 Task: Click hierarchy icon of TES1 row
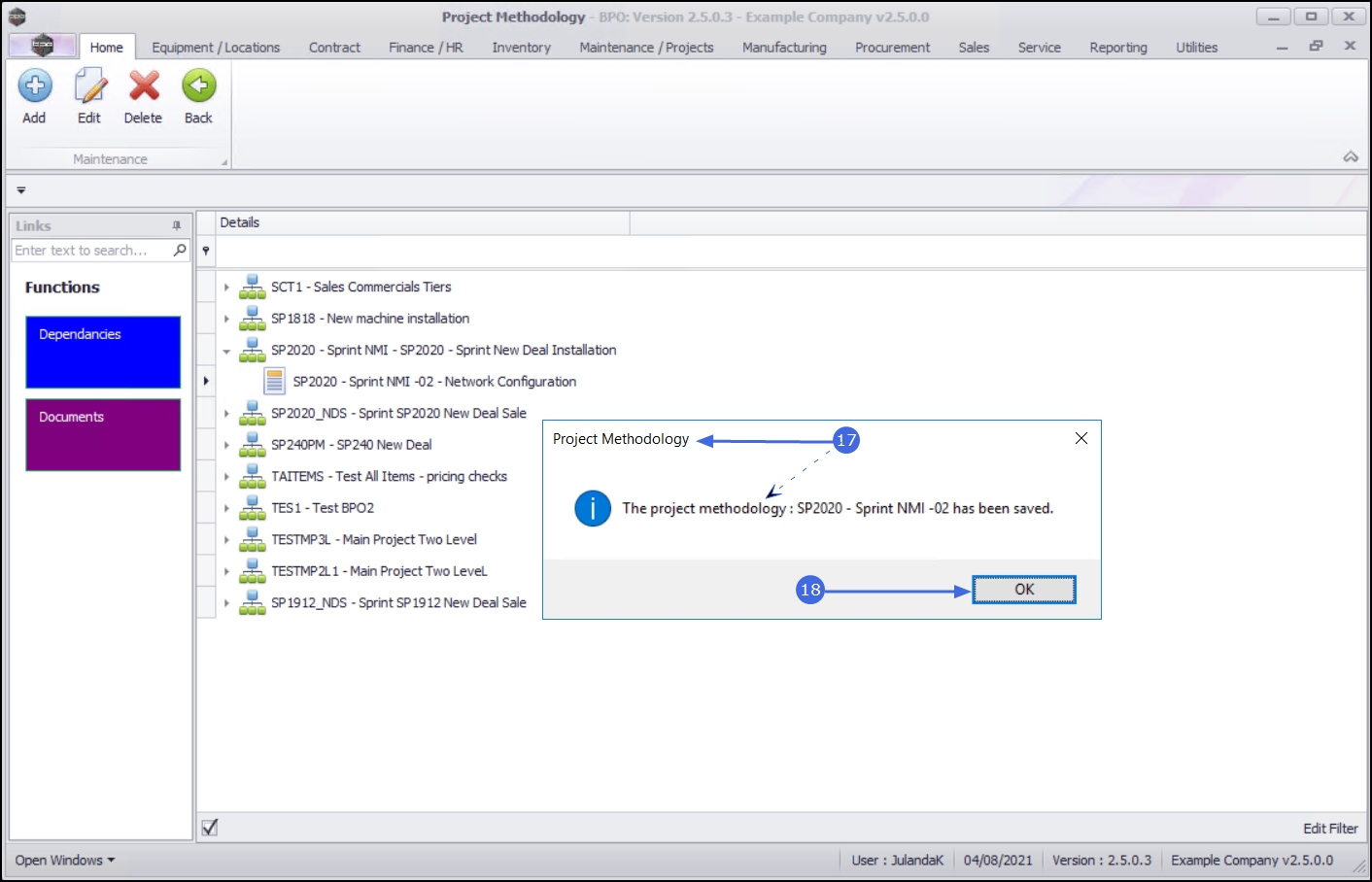[x=253, y=507]
